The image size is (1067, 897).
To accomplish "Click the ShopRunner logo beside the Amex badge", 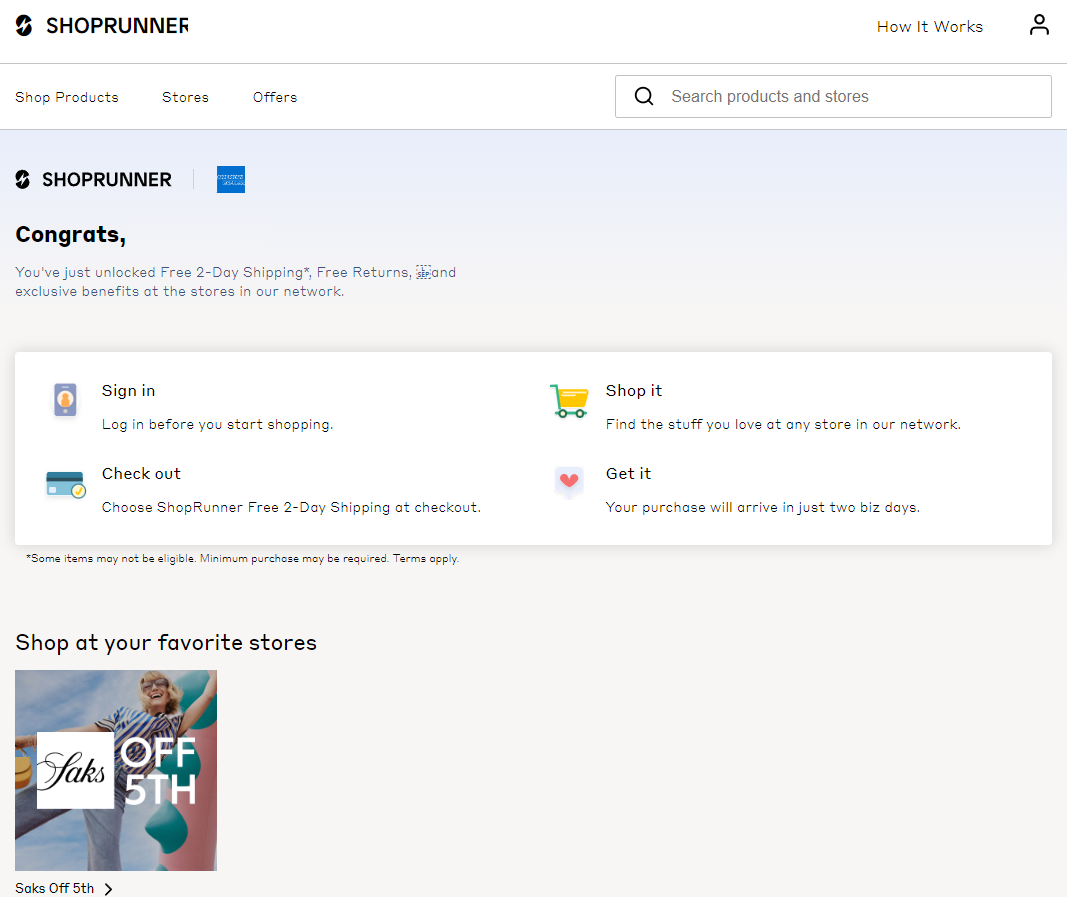I will [93, 180].
